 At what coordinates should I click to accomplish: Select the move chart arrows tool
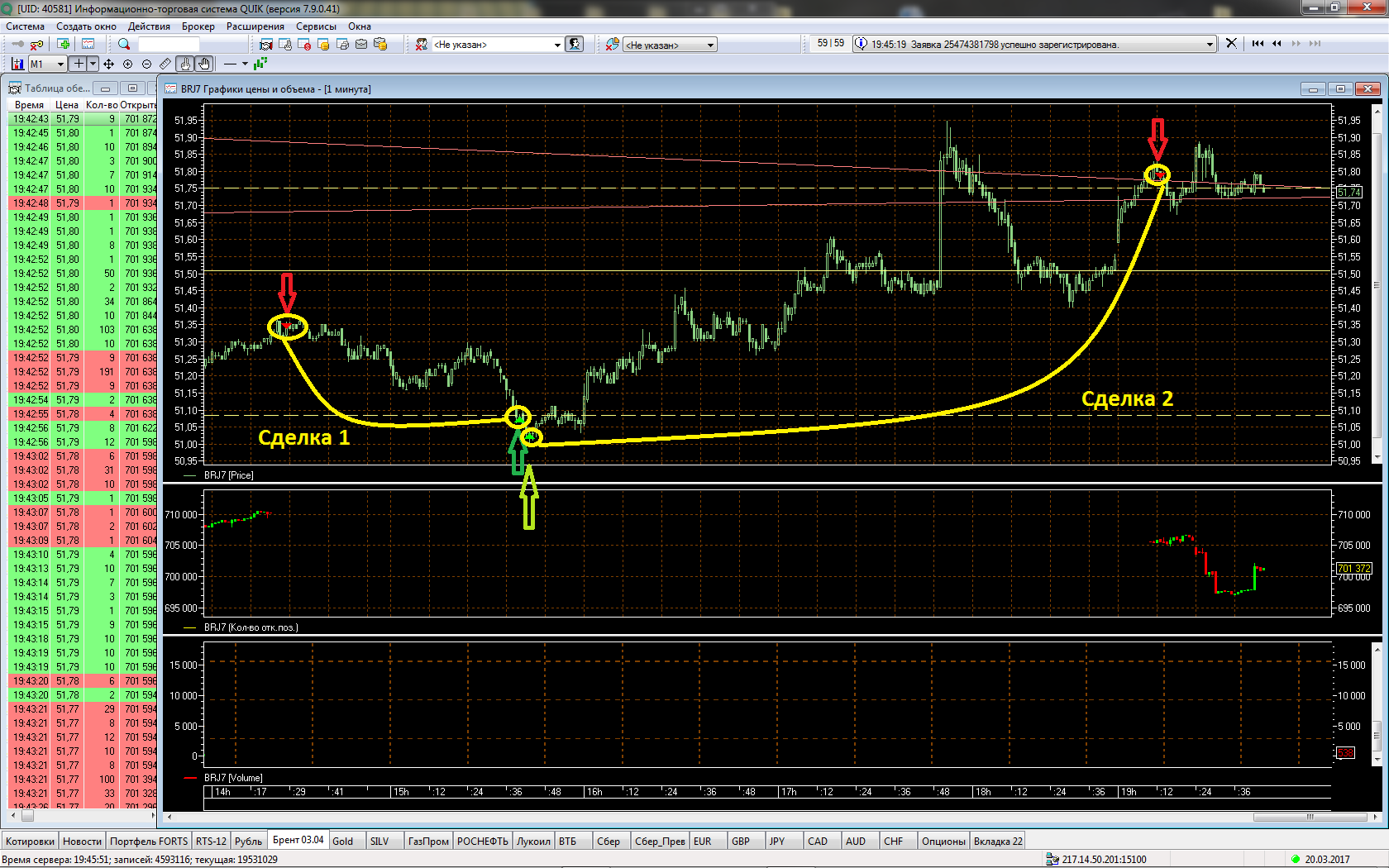pyautogui.click(x=108, y=64)
